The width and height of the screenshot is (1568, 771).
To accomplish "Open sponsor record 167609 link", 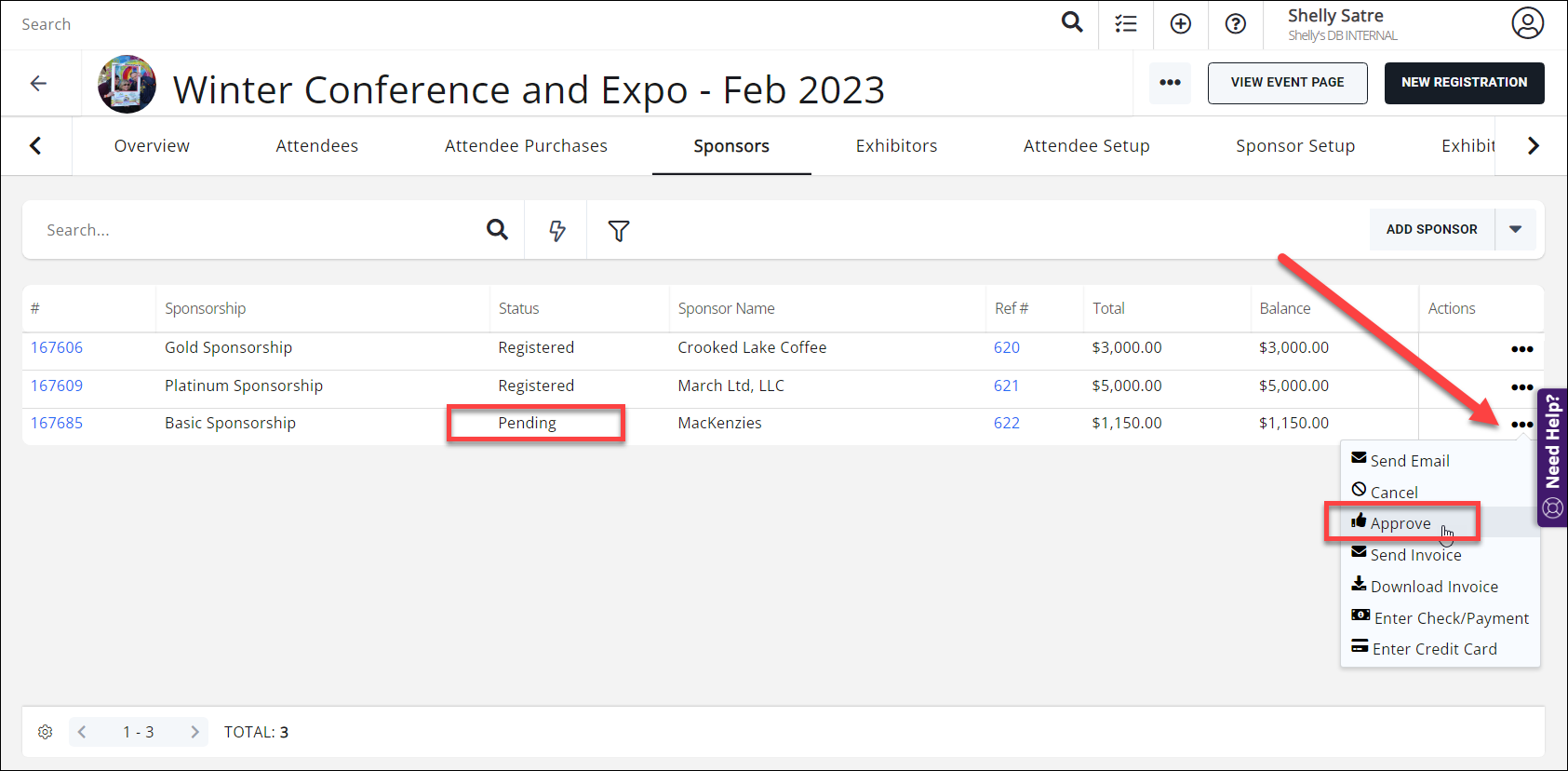I will (57, 385).
